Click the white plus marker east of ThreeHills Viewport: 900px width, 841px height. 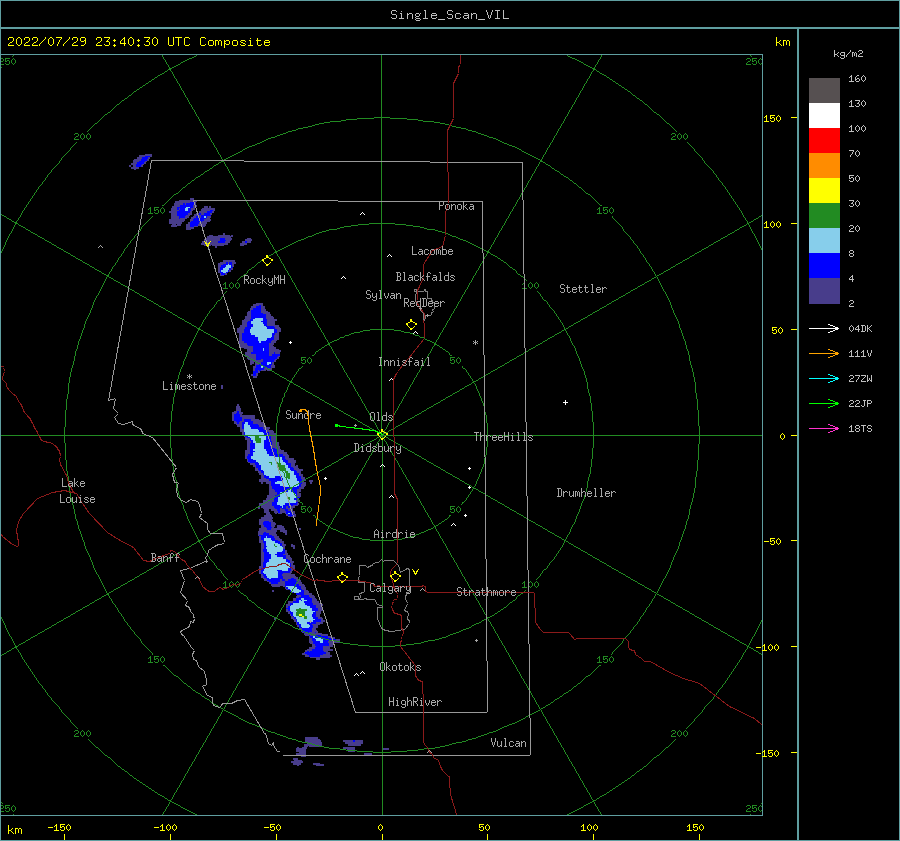coord(565,402)
